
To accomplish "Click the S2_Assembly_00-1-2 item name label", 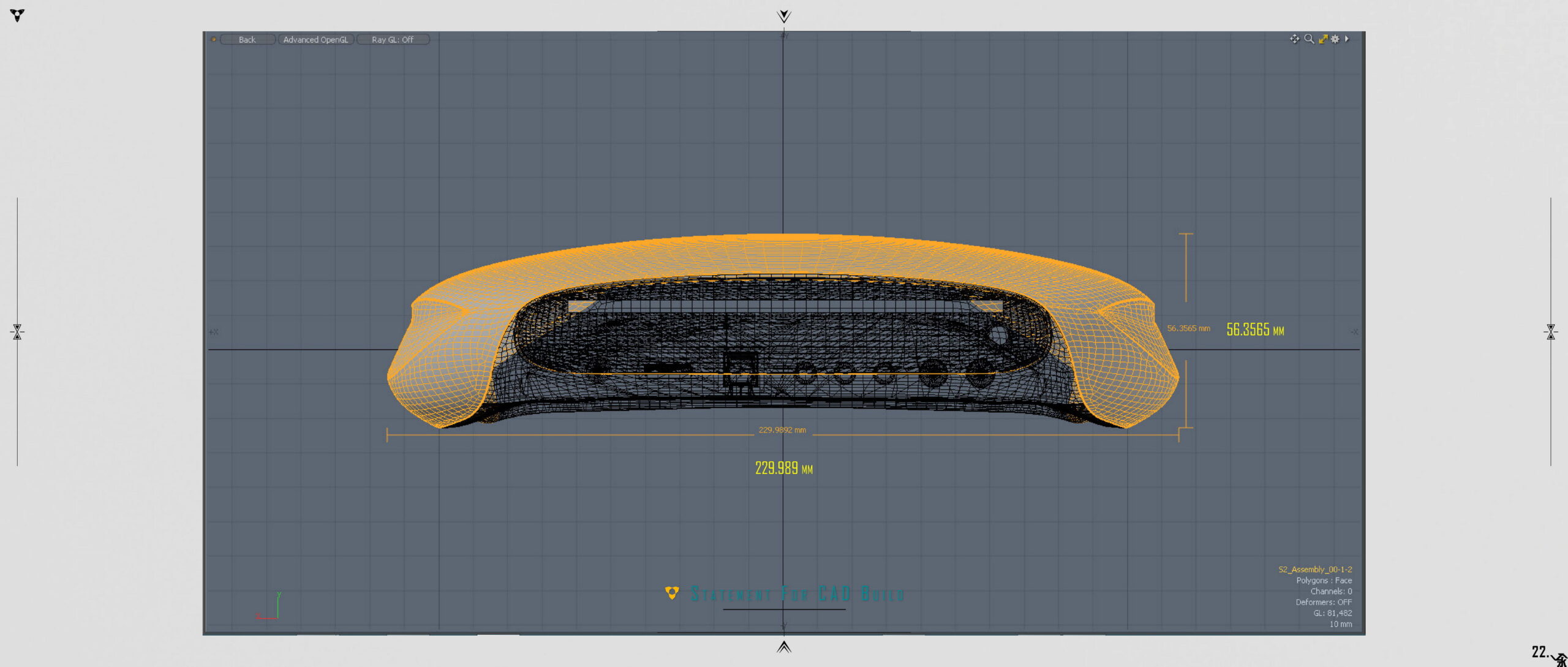I will coord(1315,570).
